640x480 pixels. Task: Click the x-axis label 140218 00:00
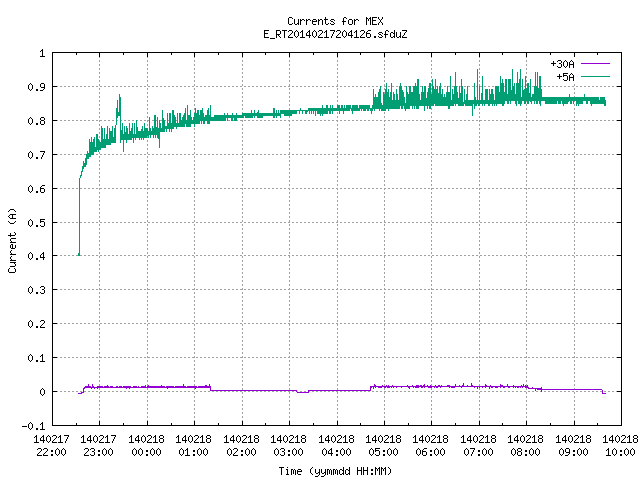(146, 446)
